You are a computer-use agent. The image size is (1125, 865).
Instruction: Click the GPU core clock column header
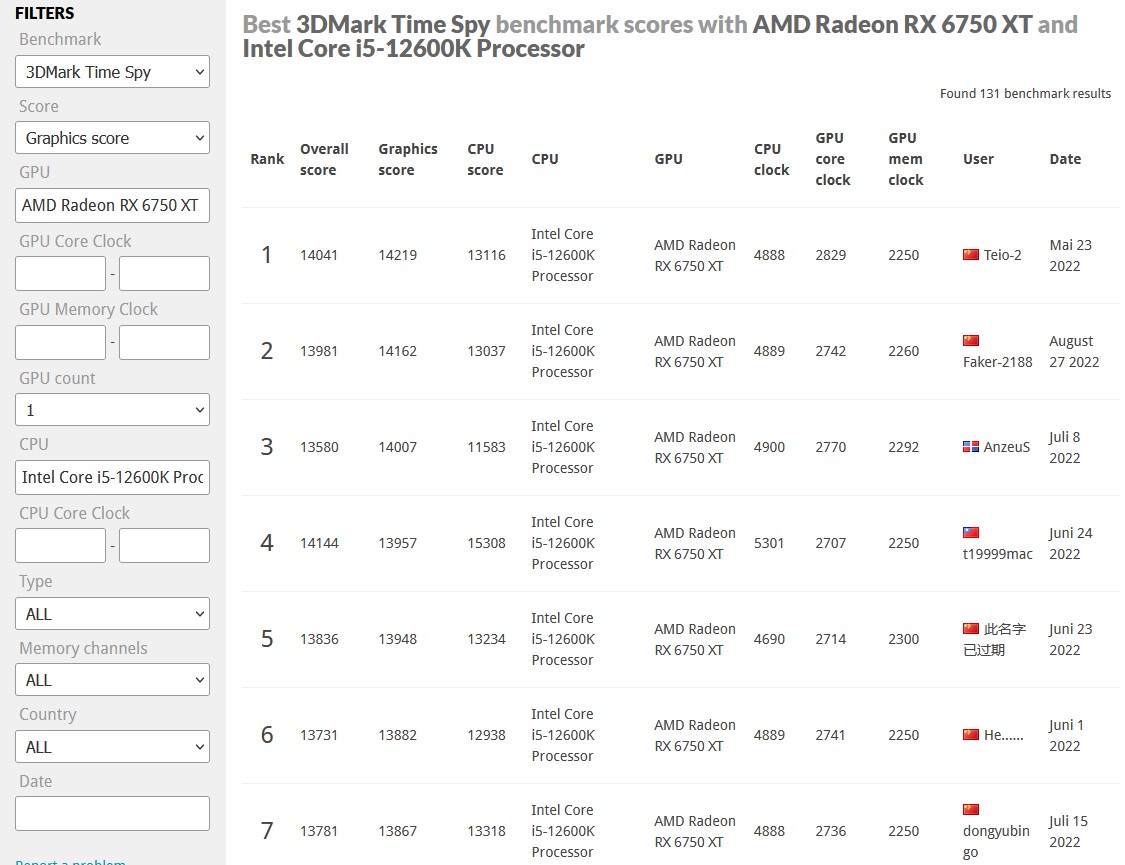(x=832, y=159)
